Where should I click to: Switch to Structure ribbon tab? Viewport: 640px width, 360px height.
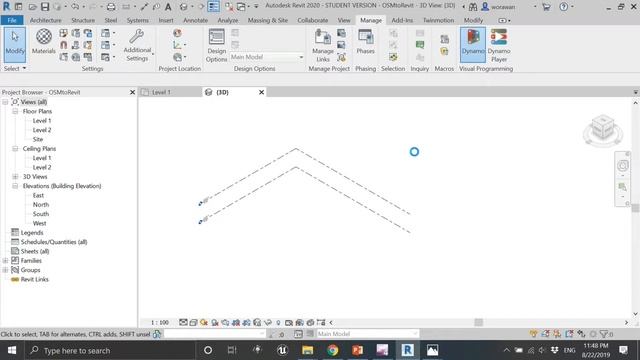83,20
